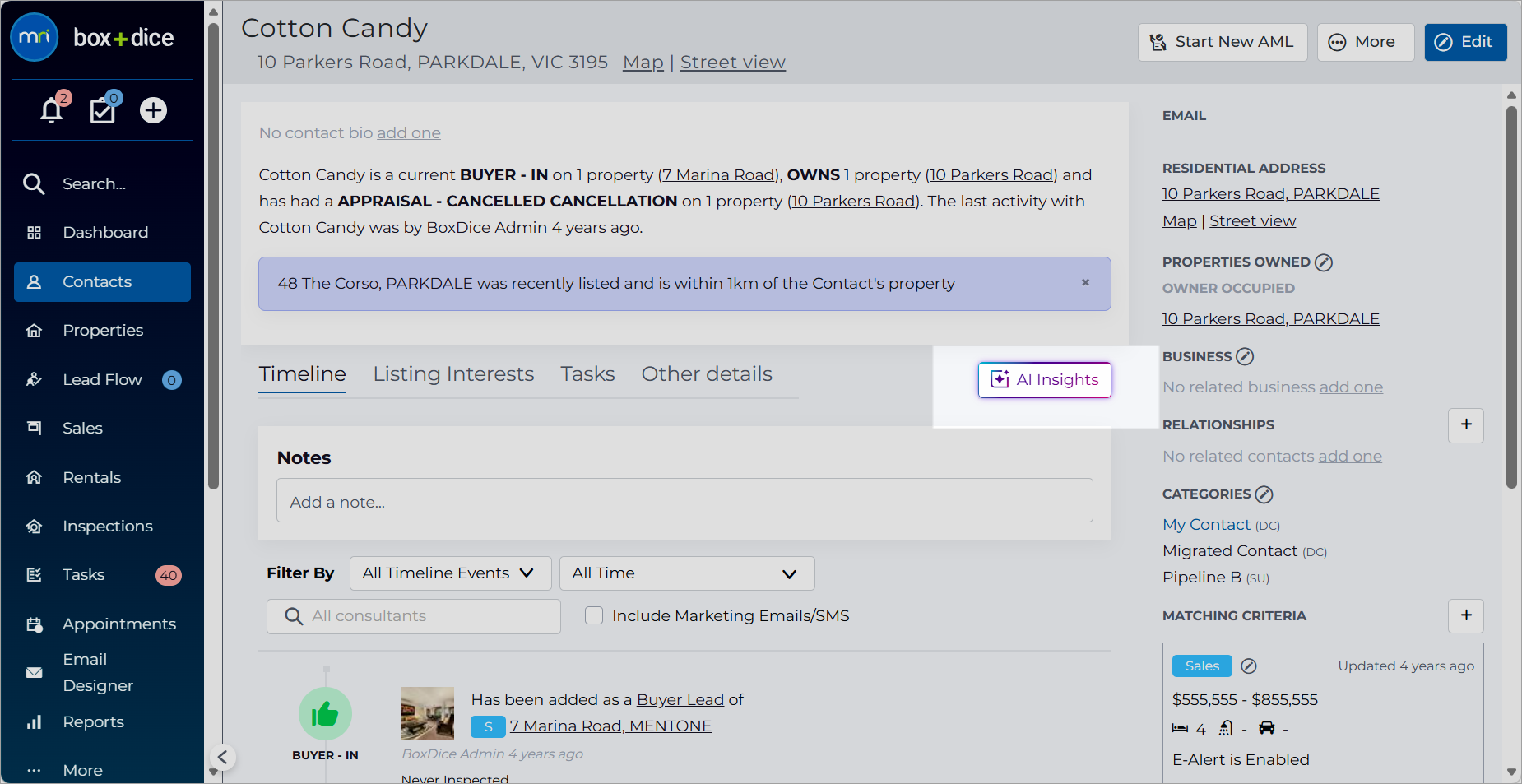Click the Add a note input field
Image resolution: width=1522 pixels, height=784 pixels.
coord(684,501)
